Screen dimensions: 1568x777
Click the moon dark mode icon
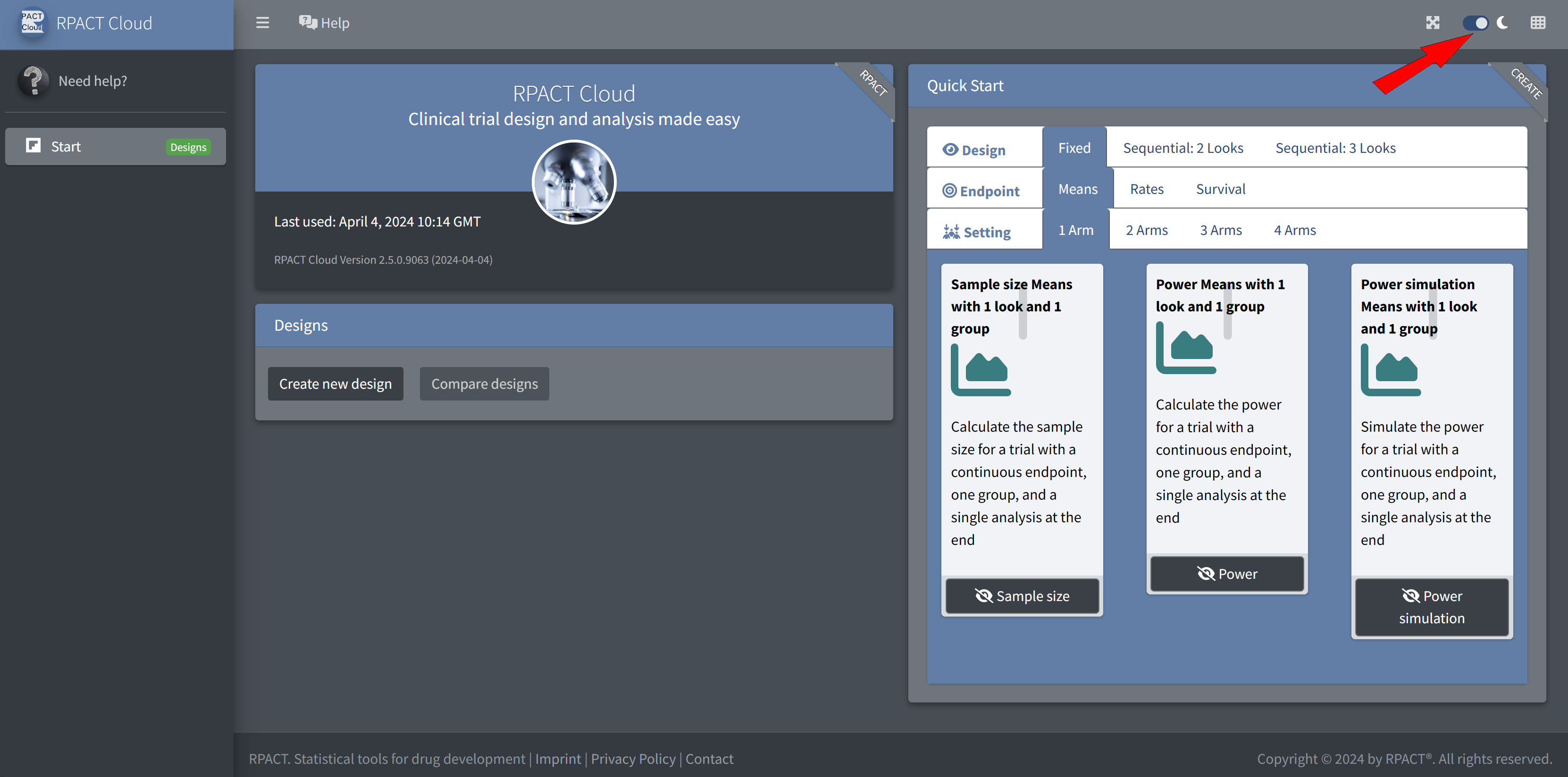tap(1502, 23)
